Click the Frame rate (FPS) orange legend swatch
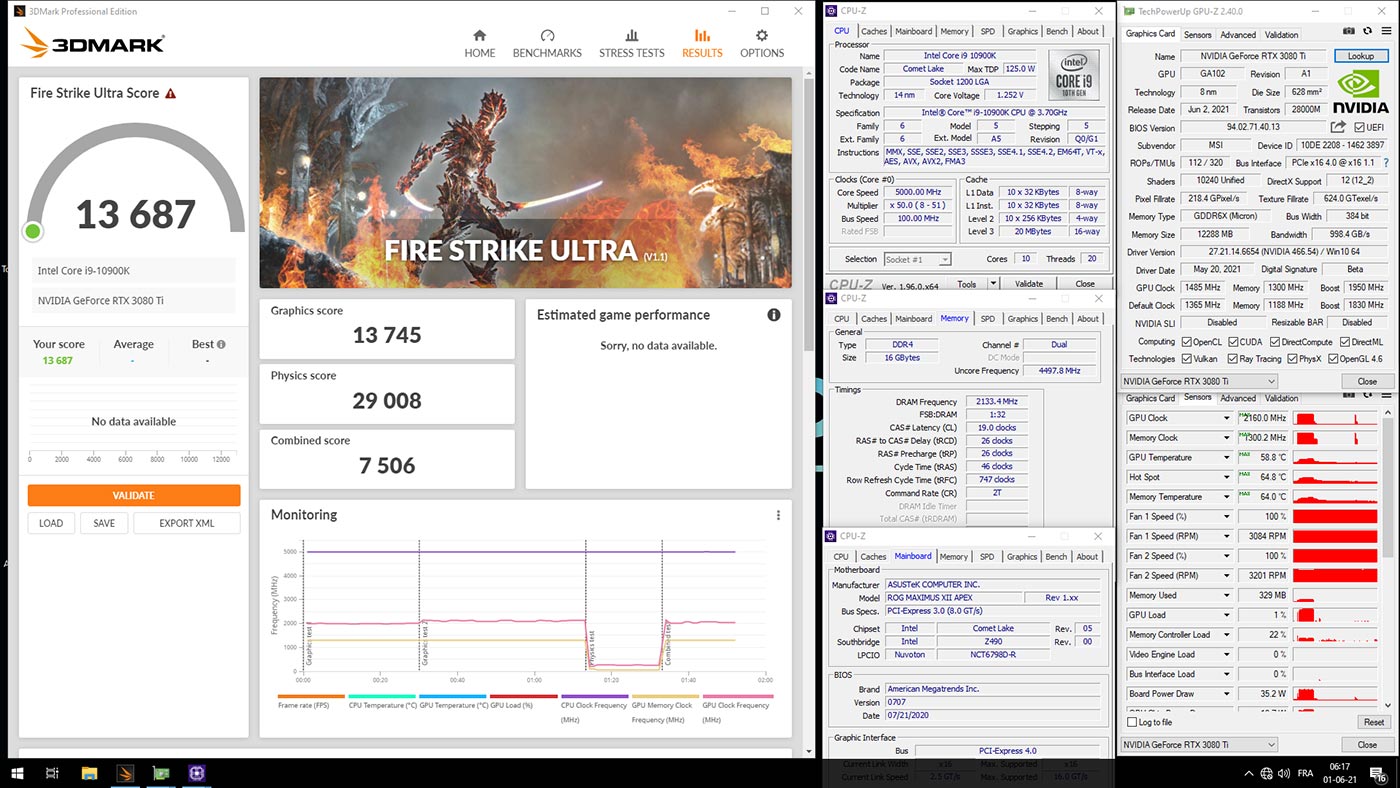This screenshot has width=1400, height=788. coord(311,696)
